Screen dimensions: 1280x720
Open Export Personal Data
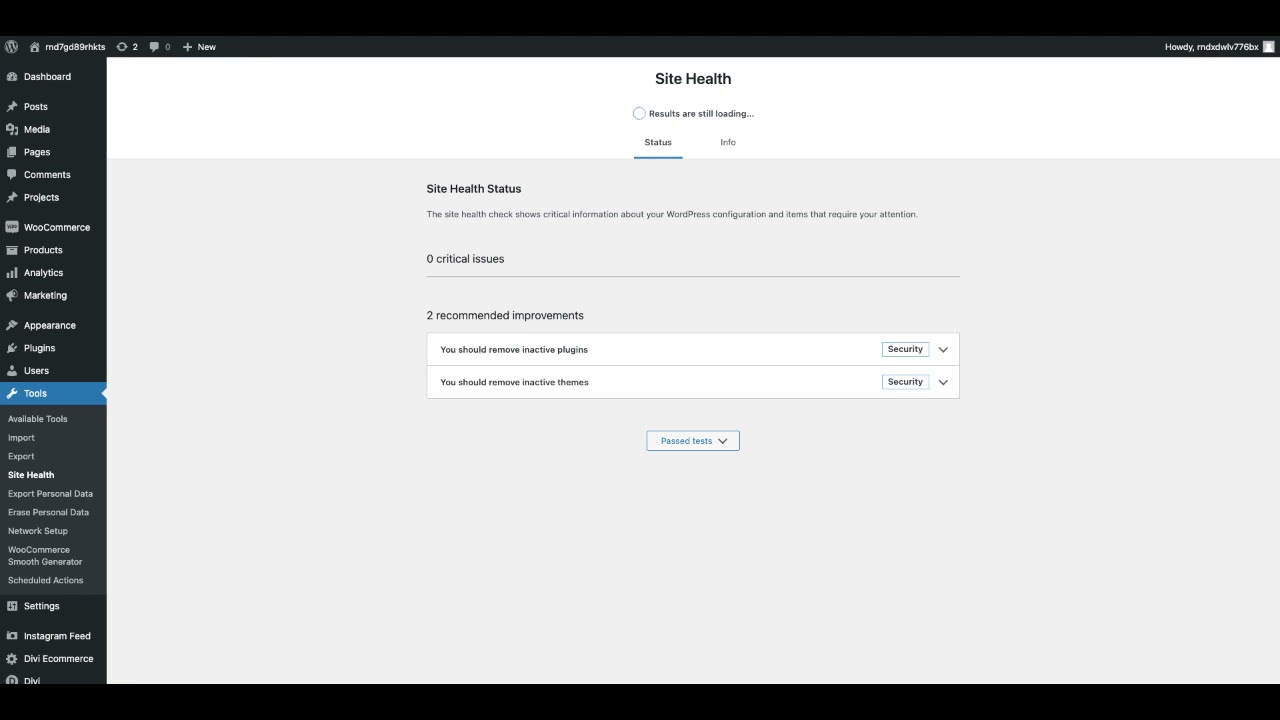click(x=50, y=494)
